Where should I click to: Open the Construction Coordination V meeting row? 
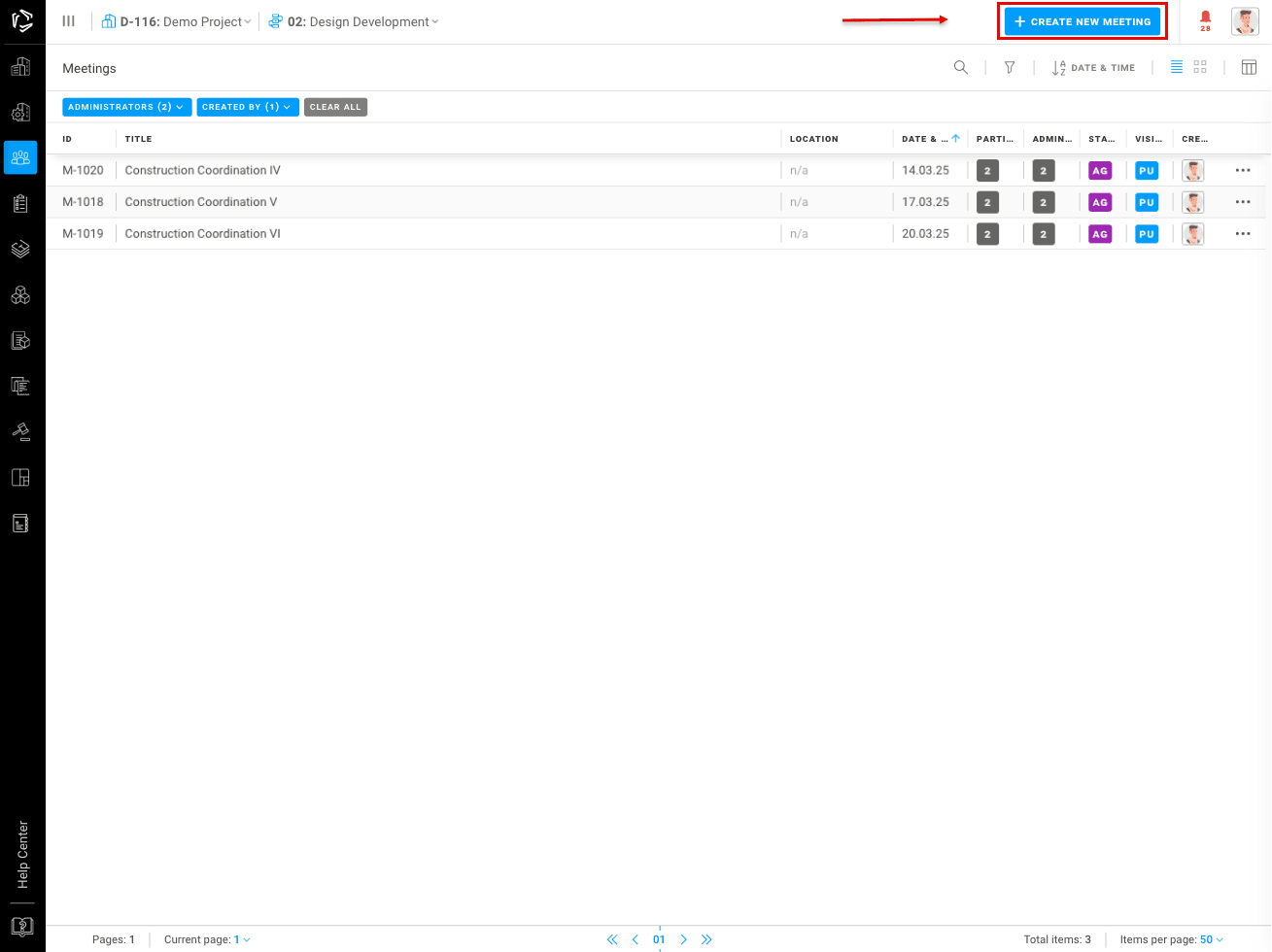[201, 202]
